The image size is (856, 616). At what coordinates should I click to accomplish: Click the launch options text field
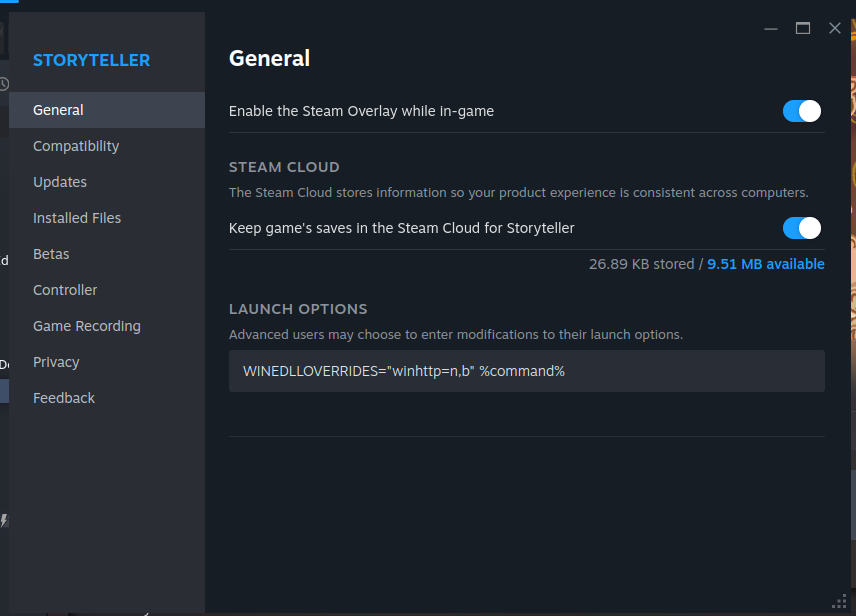pos(526,371)
